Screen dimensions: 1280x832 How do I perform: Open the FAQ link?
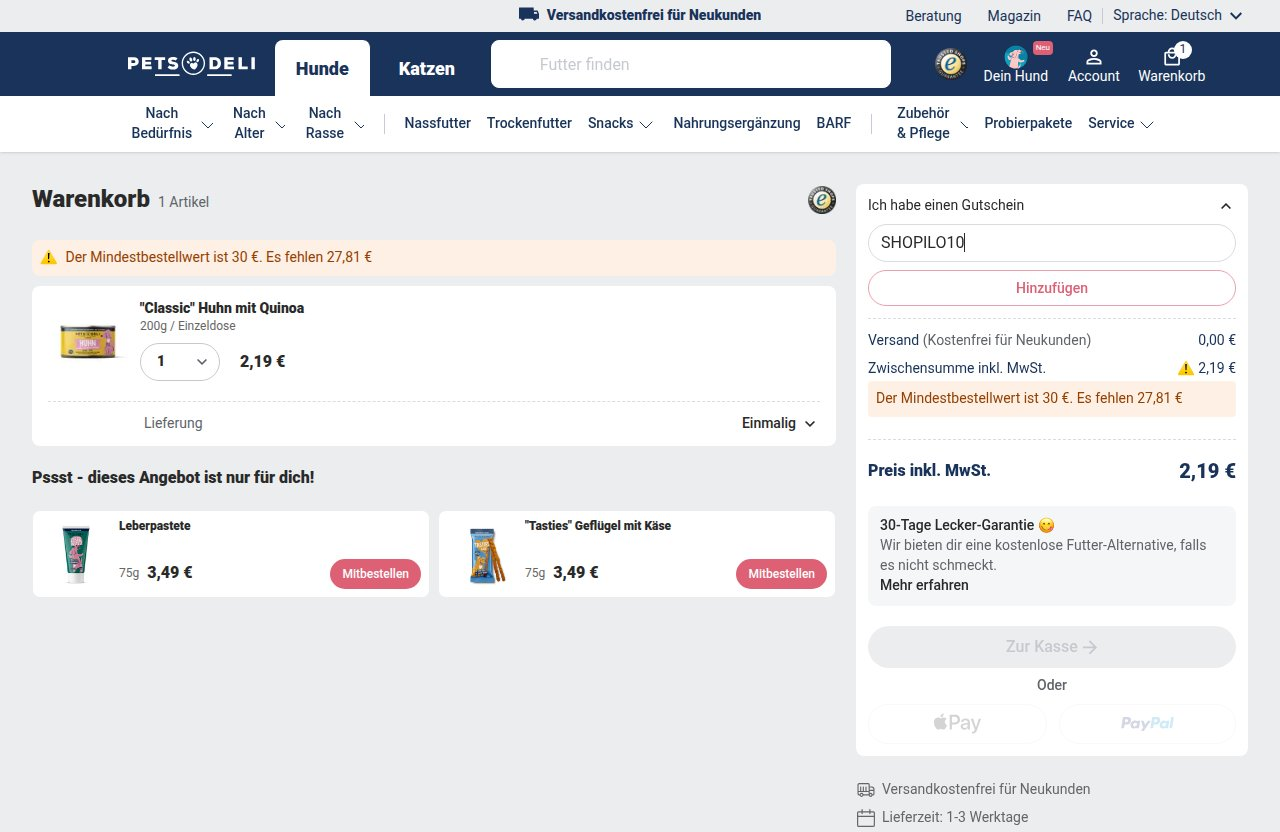1079,16
